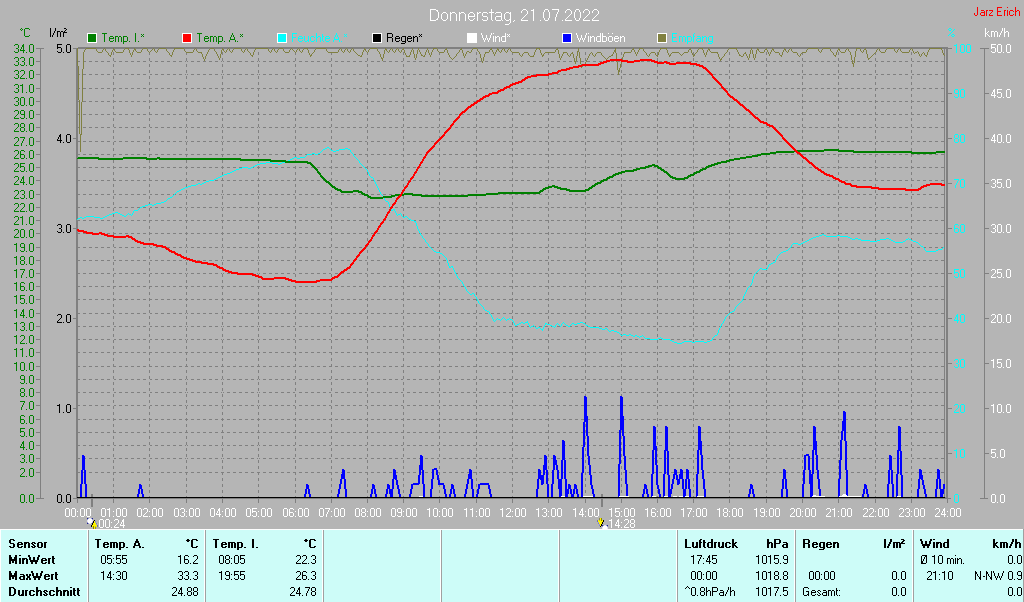This screenshot has height=602, width=1024.
Task: Click the pressure min time '17:45'
Action: click(x=704, y=560)
